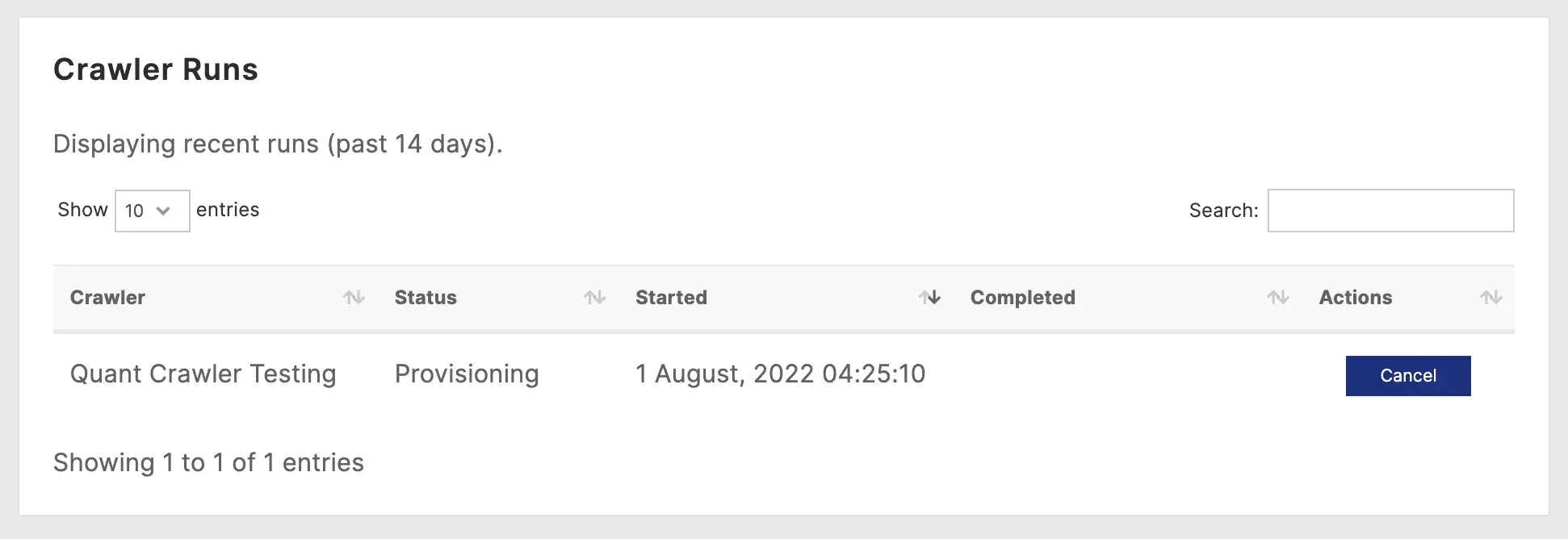The image size is (1568, 539).
Task: Focus the Search input field
Action: [x=1390, y=211]
